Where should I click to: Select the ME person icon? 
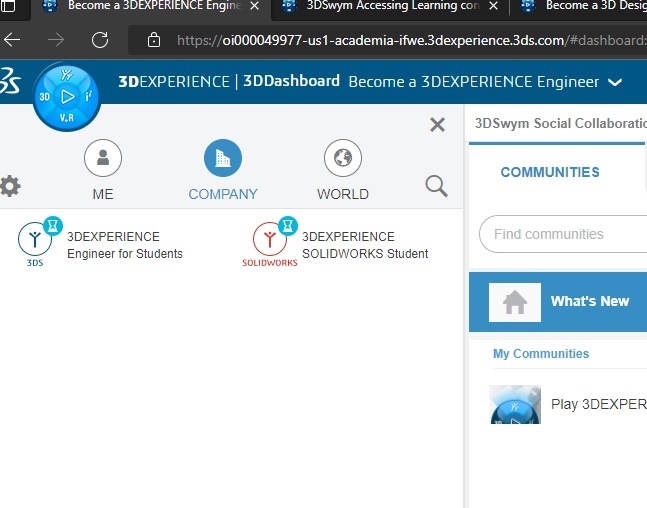pyautogui.click(x=103, y=158)
